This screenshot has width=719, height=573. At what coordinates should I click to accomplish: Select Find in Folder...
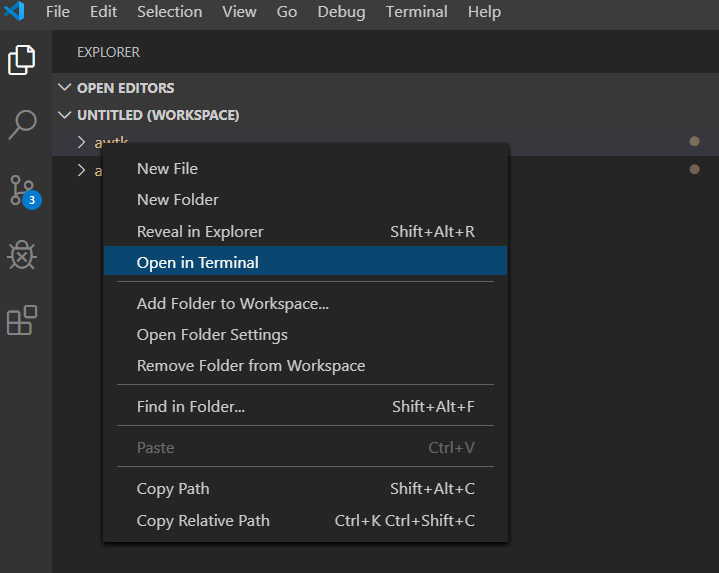click(x=305, y=407)
